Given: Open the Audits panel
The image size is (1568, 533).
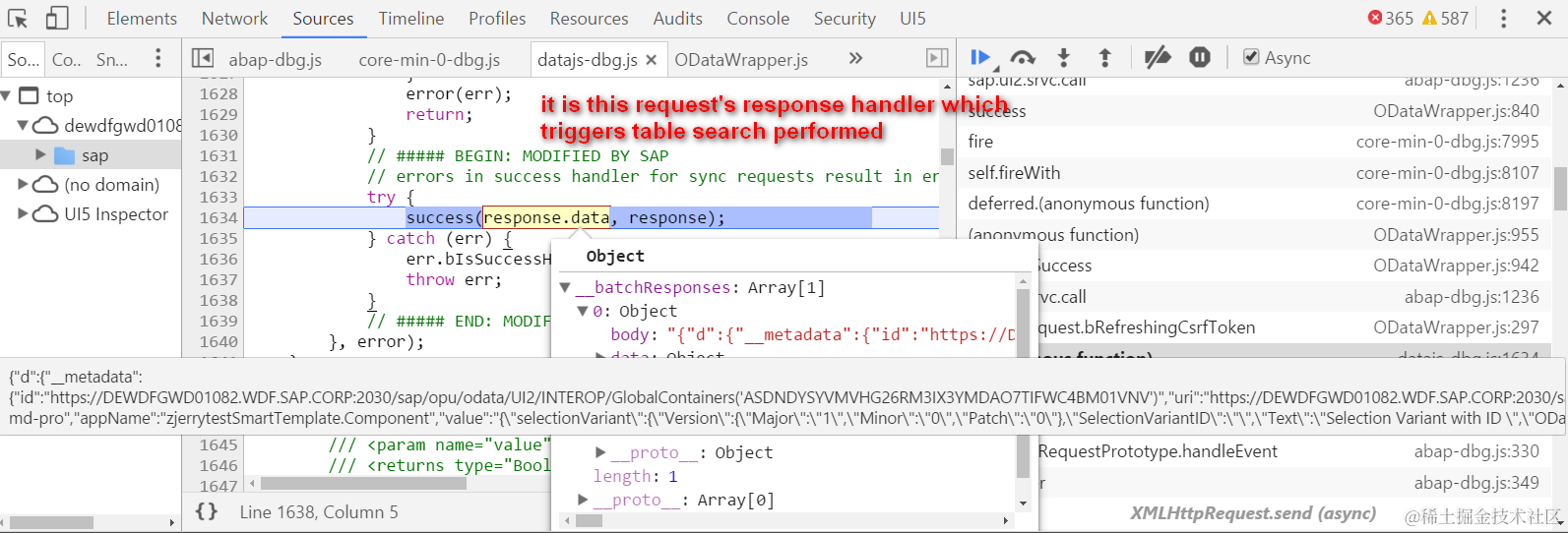Looking at the screenshot, I should point(678,18).
